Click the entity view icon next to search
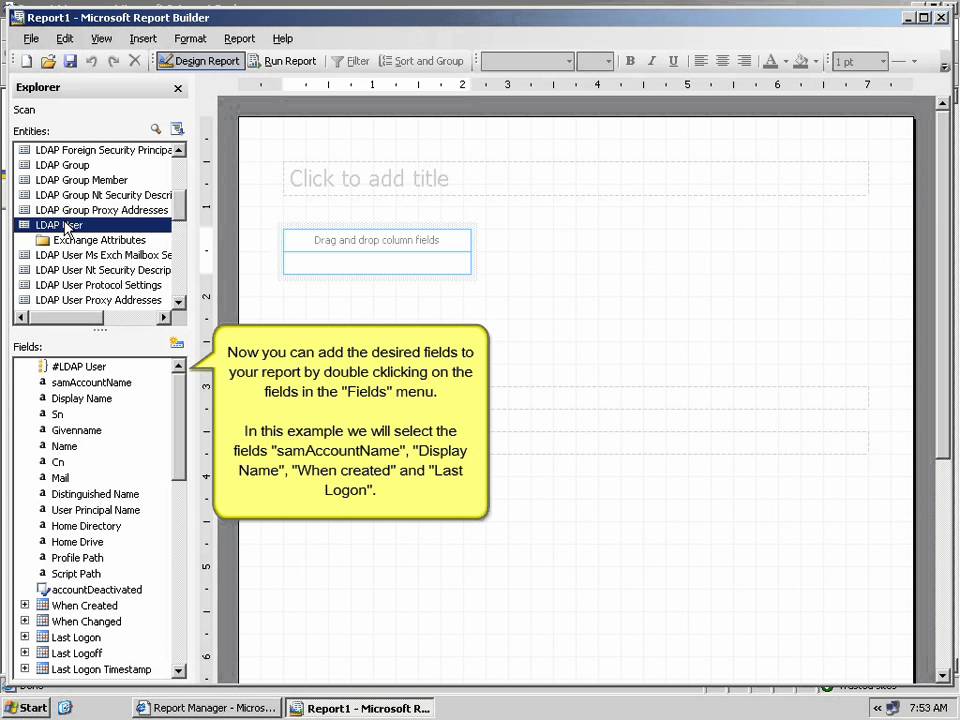Image resolution: width=960 pixels, height=720 pixels. (x=177, y=129)
